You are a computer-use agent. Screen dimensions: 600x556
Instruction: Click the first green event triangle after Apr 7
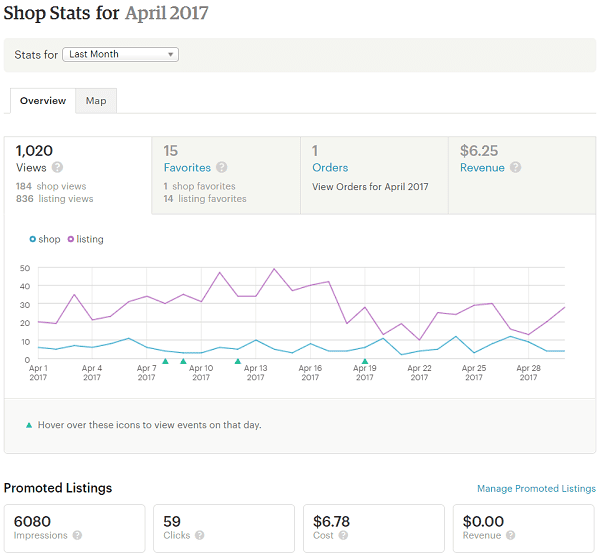click(165, 361)
